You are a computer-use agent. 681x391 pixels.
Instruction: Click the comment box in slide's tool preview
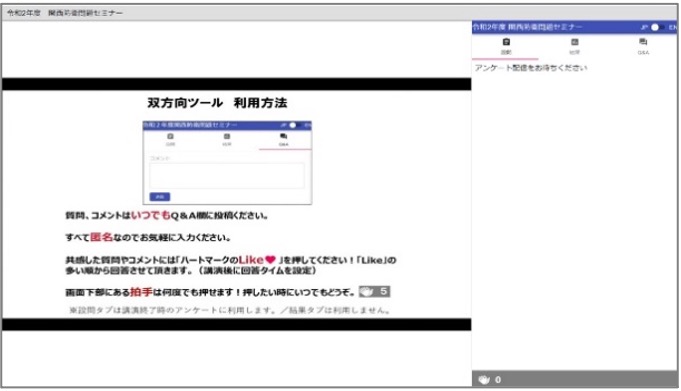(227, 176)
